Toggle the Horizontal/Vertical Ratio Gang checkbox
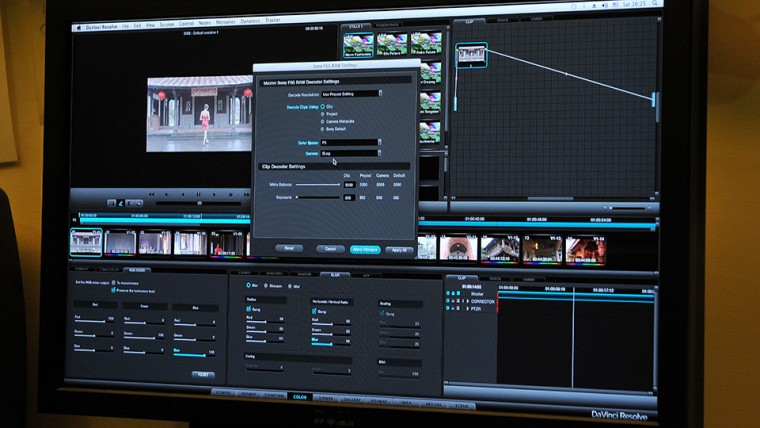 314,311
